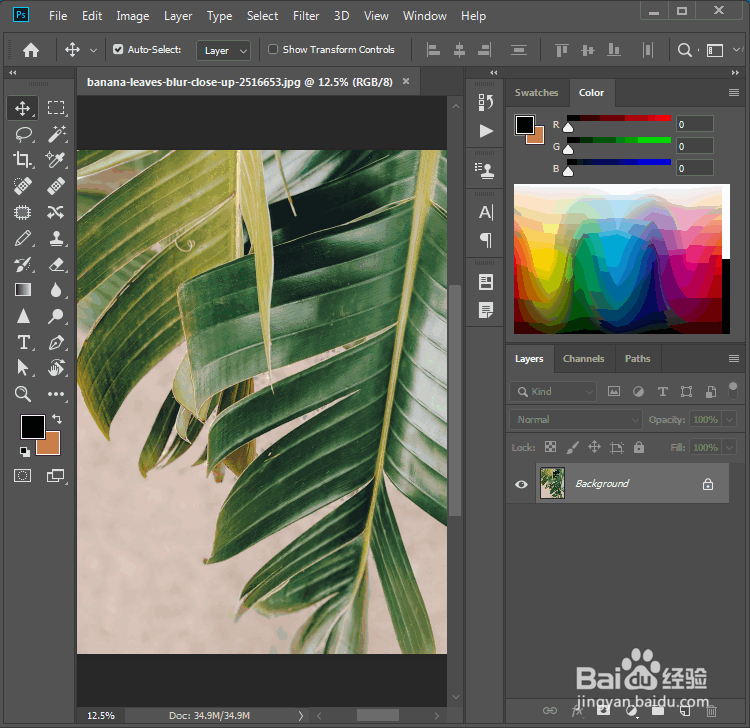Image resolution: width=750 pixels, height=728 pixels.
Task: Open the Layers panel flyout menu
Action: 734,359
